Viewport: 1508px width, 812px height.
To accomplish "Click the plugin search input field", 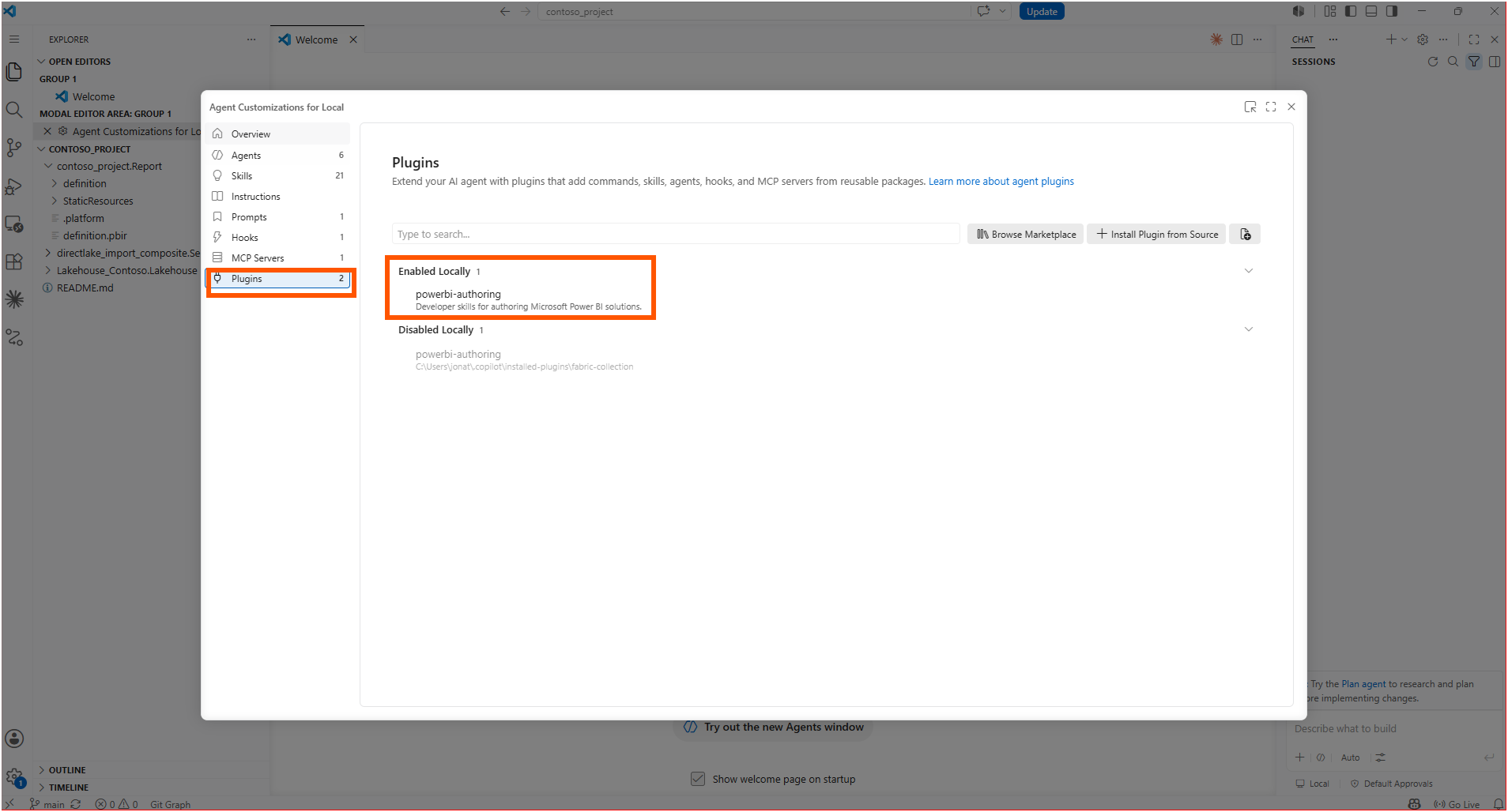I will [x=676, y=234].
